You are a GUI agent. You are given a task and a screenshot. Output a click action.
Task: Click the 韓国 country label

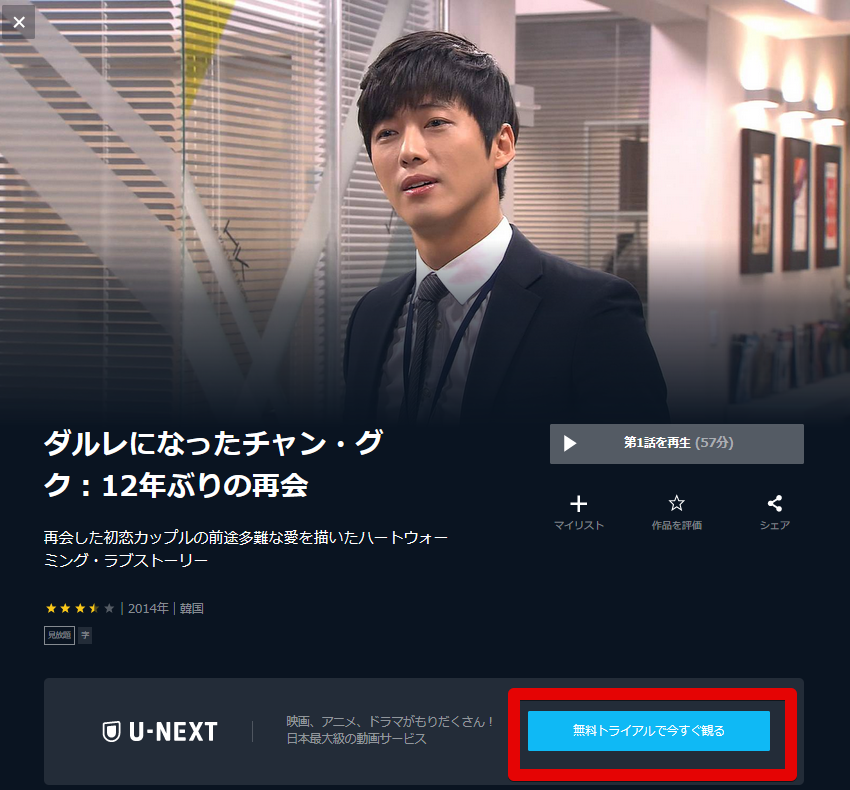click(x=191, y=608)
